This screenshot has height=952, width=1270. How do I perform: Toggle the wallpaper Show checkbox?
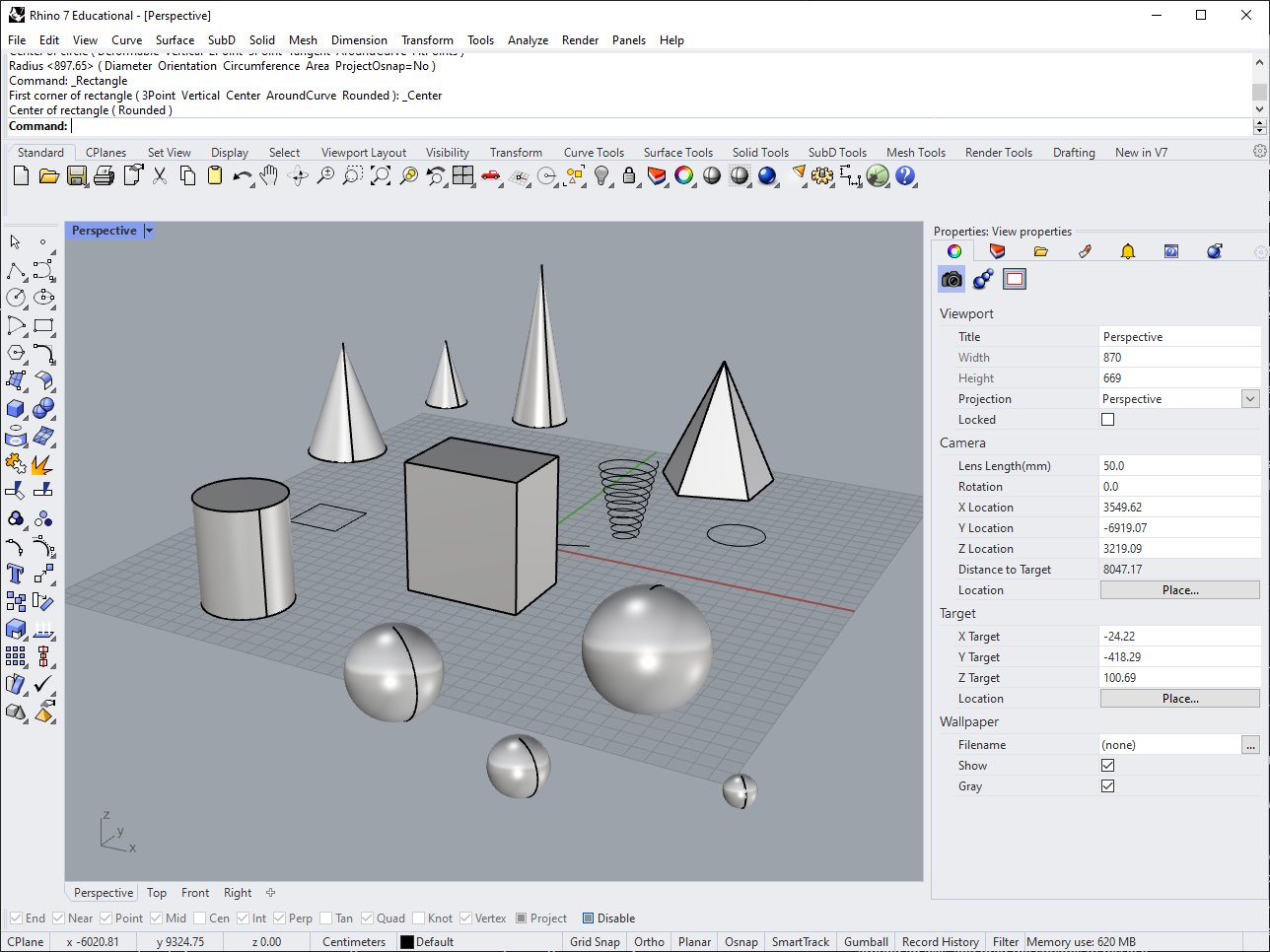pos(1108,766)
